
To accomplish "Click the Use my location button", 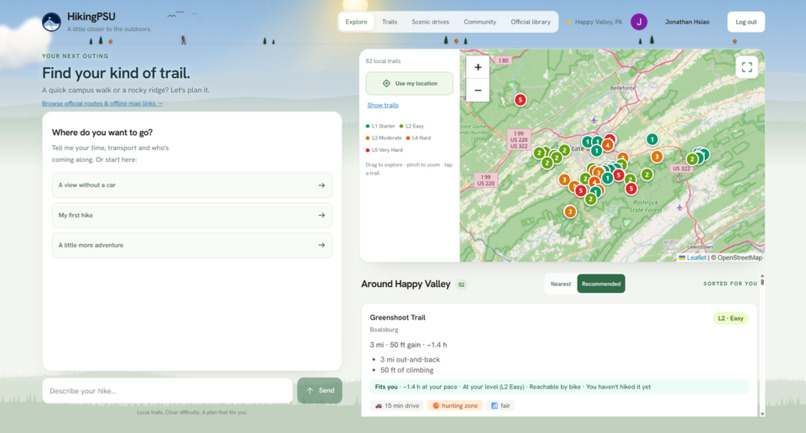I will tap(410, 83).
